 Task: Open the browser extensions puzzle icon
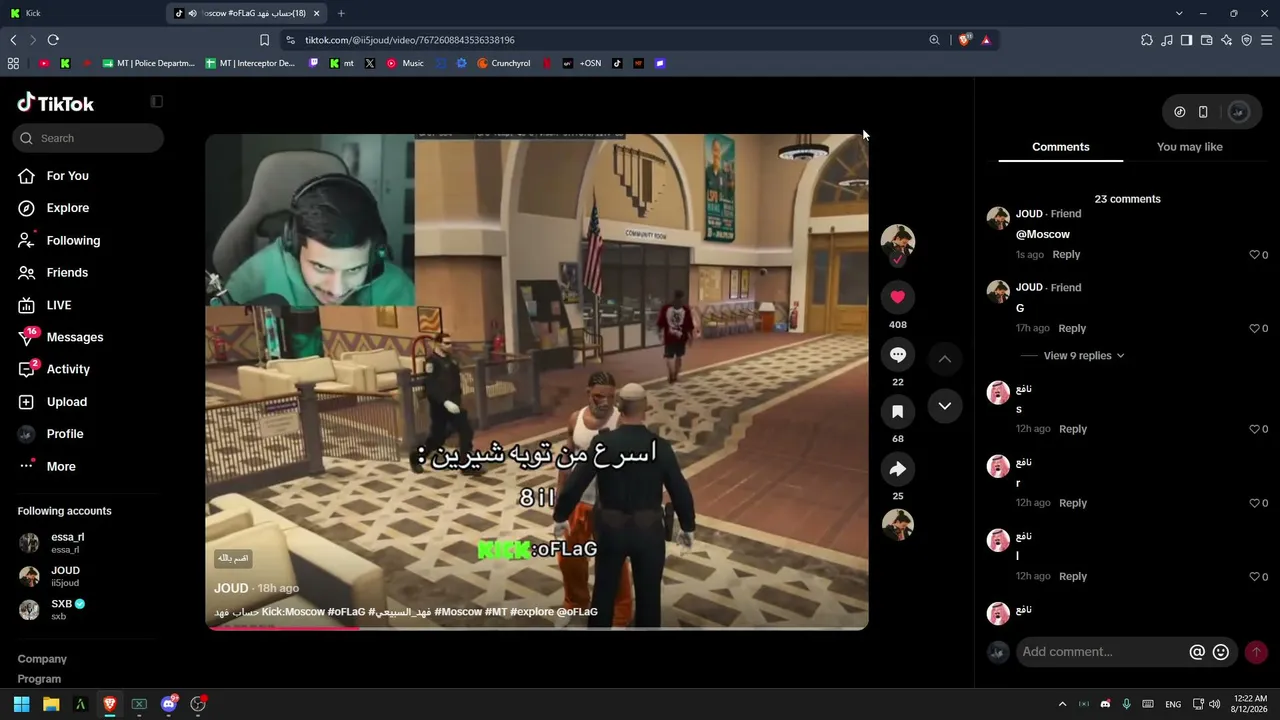point(1147,40)
